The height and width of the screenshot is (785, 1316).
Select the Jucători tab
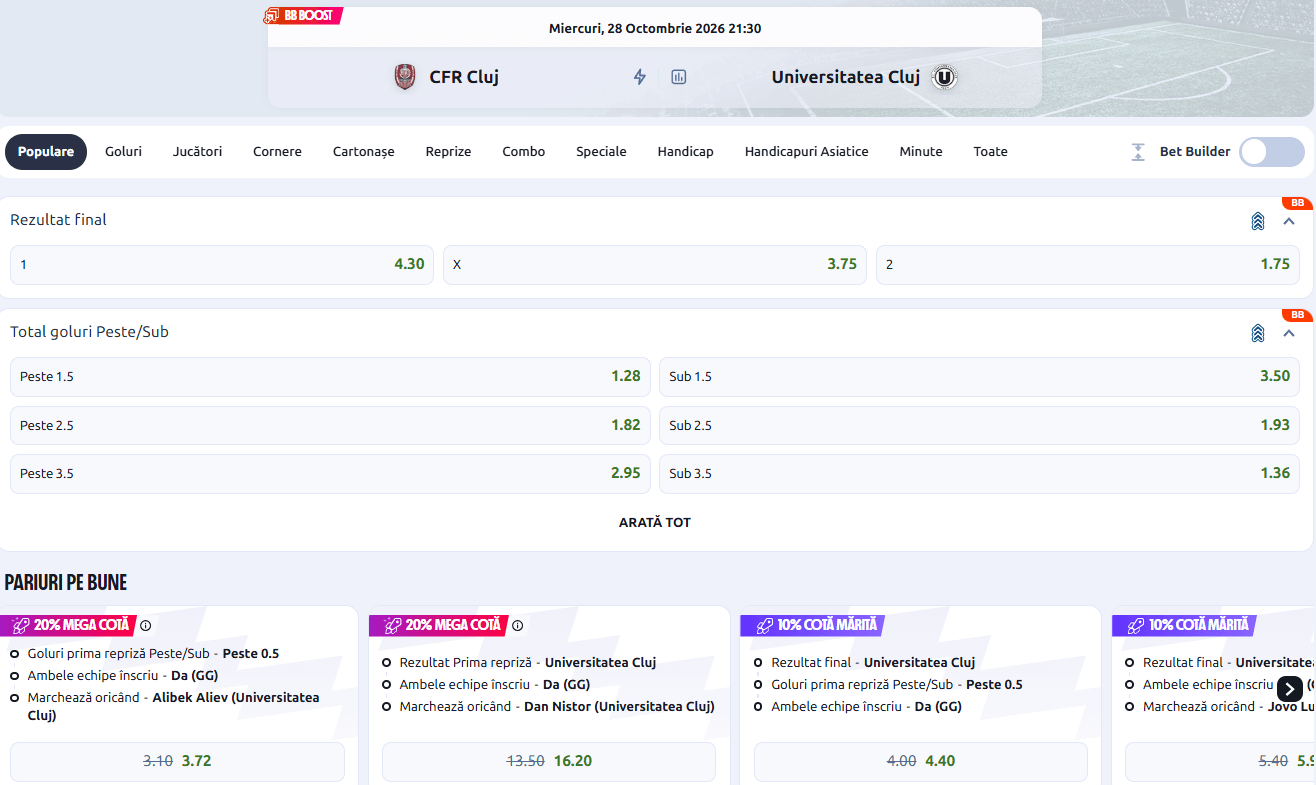[197, 152]
